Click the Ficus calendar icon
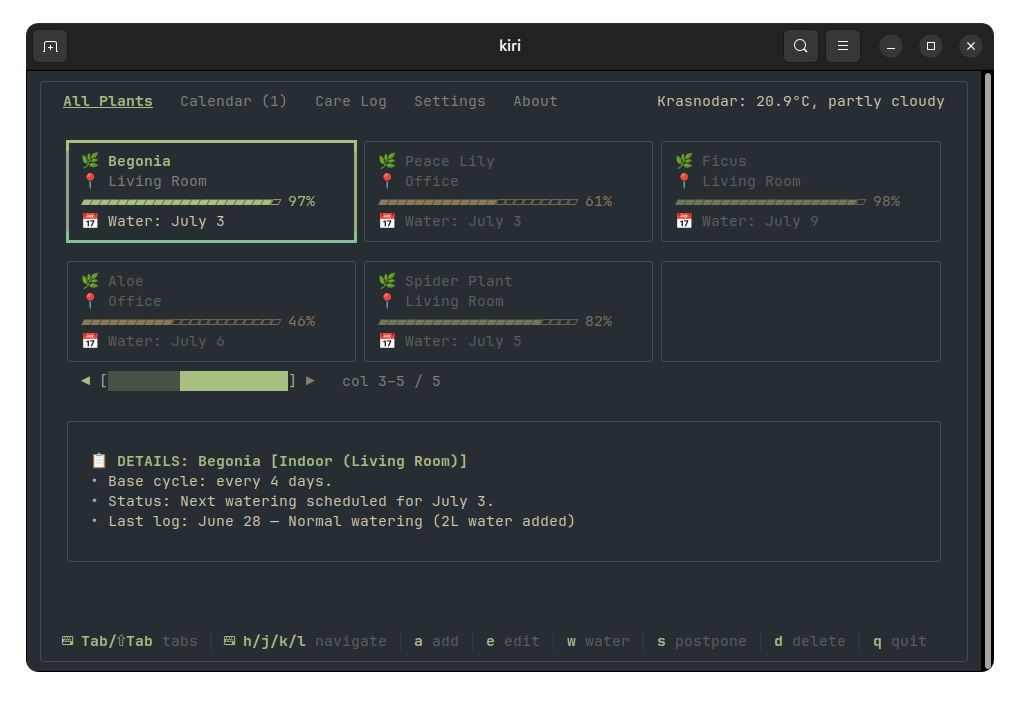Screen dimensions: 1020x701 684,221
